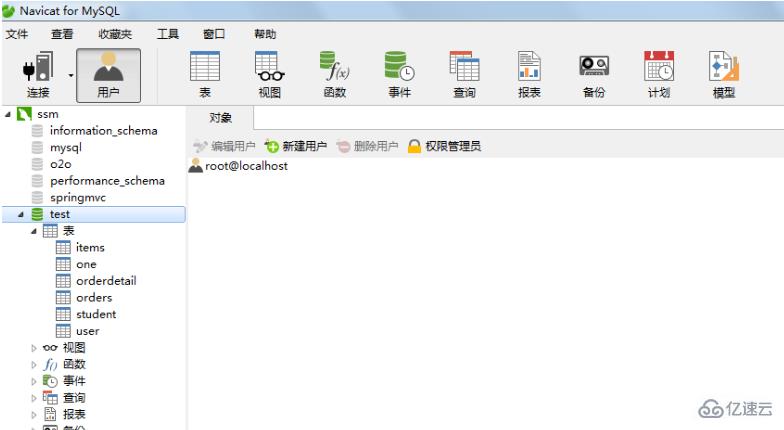Viewport: 784px width, 430px height.
Task: Click the 事件 (Event) toolbar icon
Action: coord(399,74)
